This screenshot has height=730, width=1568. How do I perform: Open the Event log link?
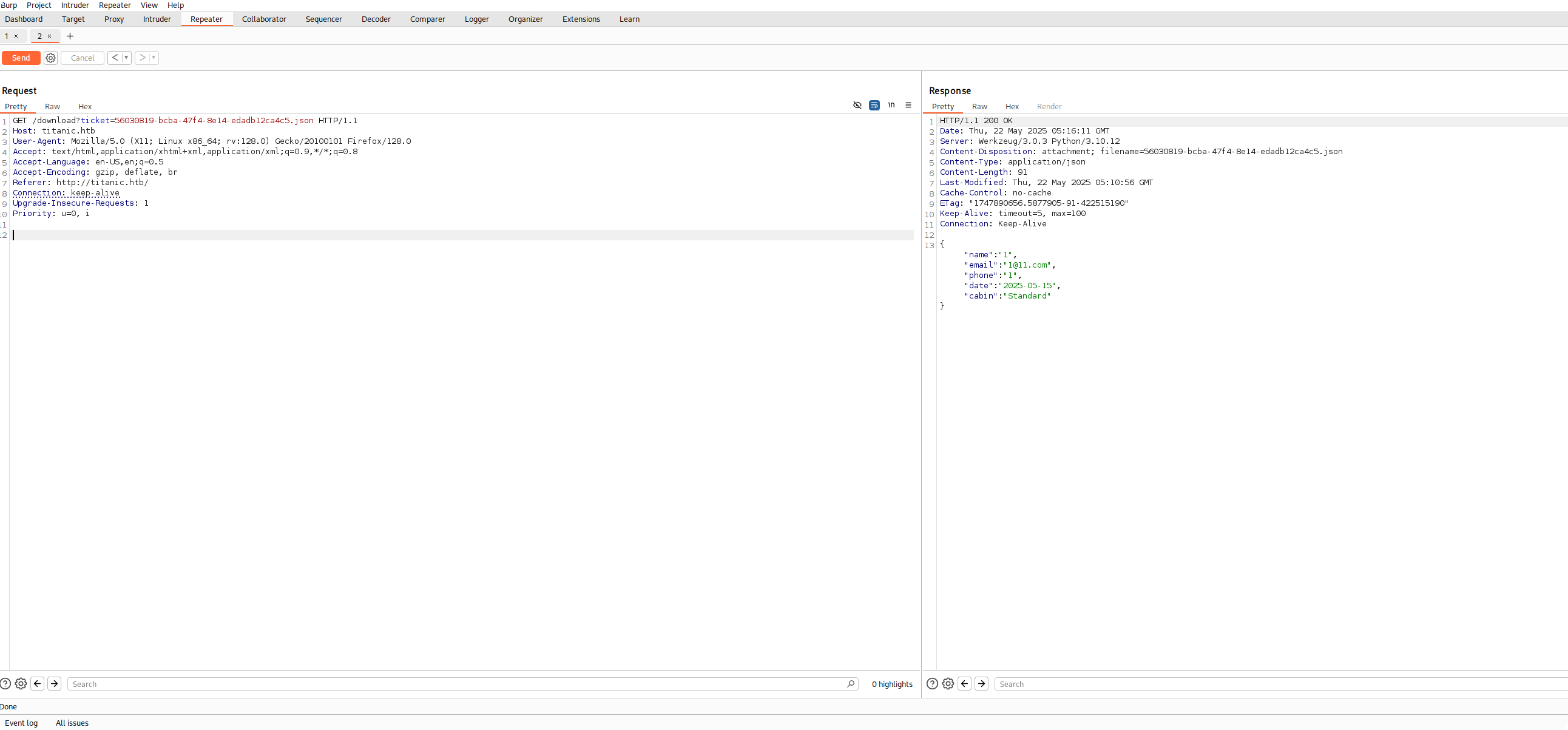(21, 723)
